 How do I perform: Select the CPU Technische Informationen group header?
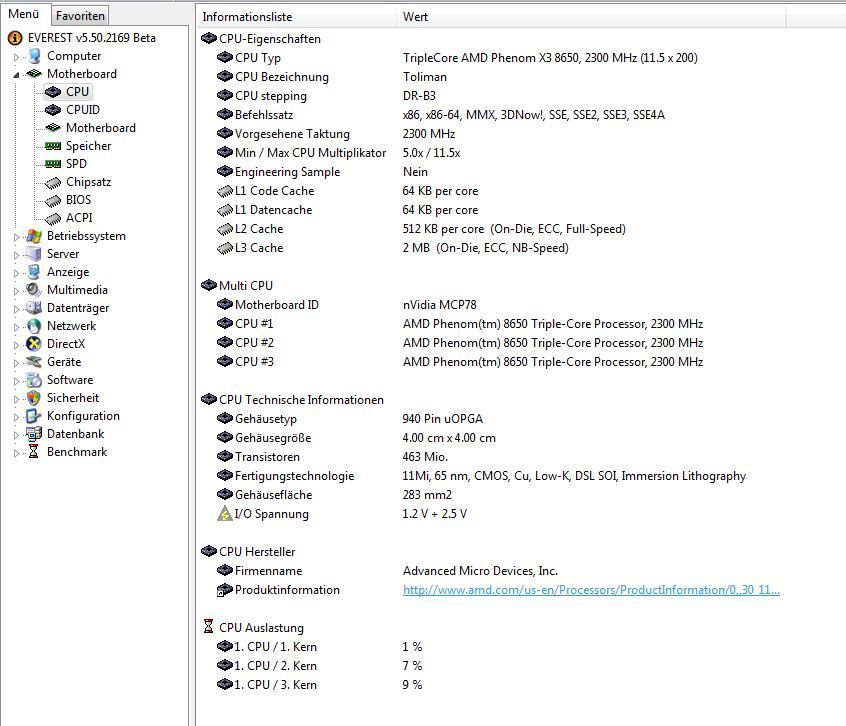301,400
